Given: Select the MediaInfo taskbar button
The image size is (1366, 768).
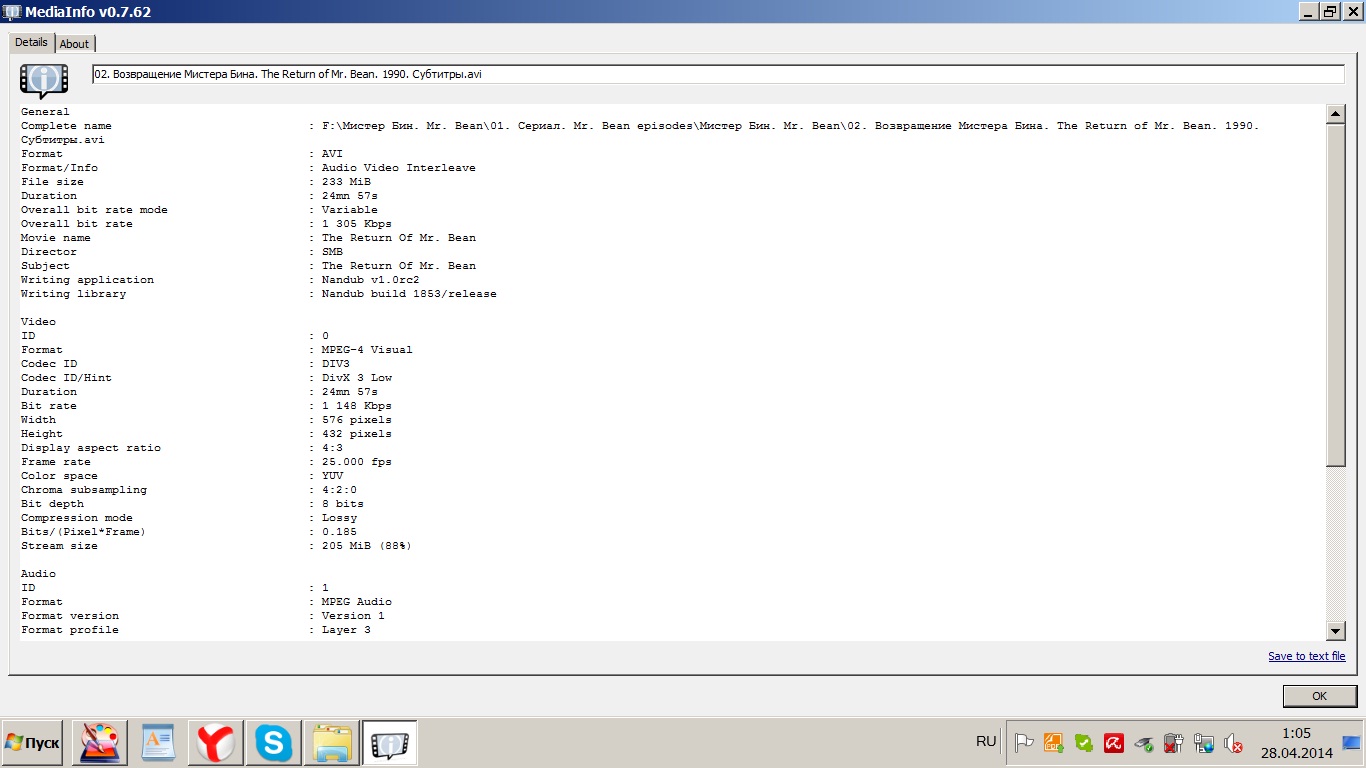Looking at the screenshot, I should (x=389, y=743).
